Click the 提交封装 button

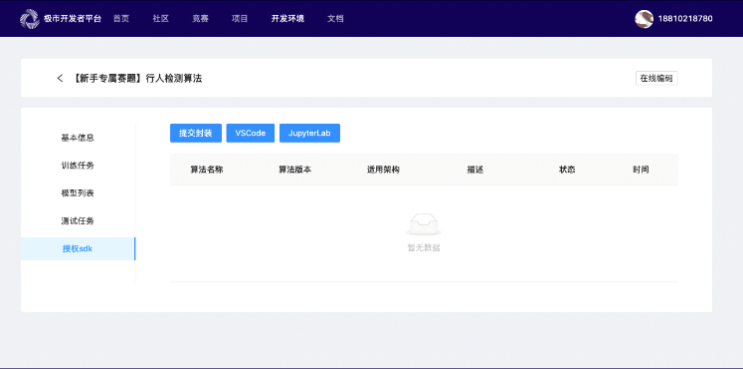pyautogui.click(x=196, y=133)
